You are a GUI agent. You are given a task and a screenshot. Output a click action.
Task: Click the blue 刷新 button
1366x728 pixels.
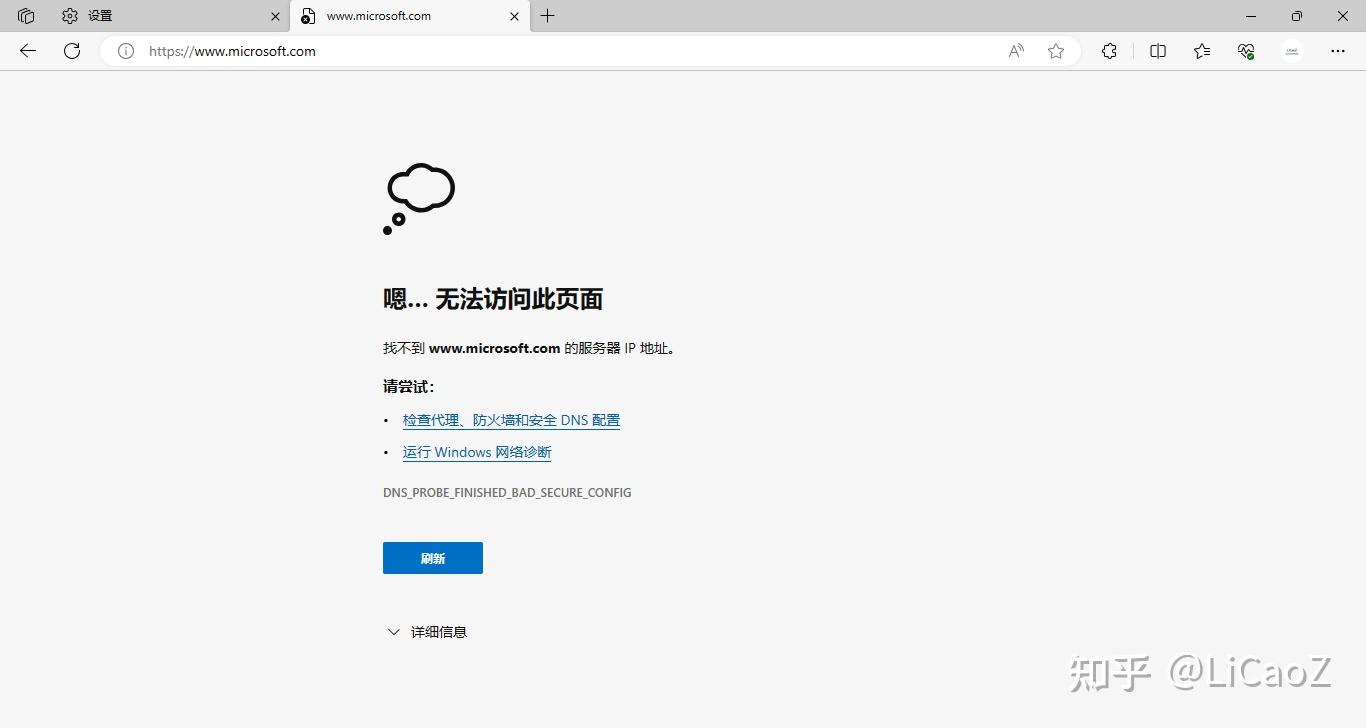click(432, 557)
